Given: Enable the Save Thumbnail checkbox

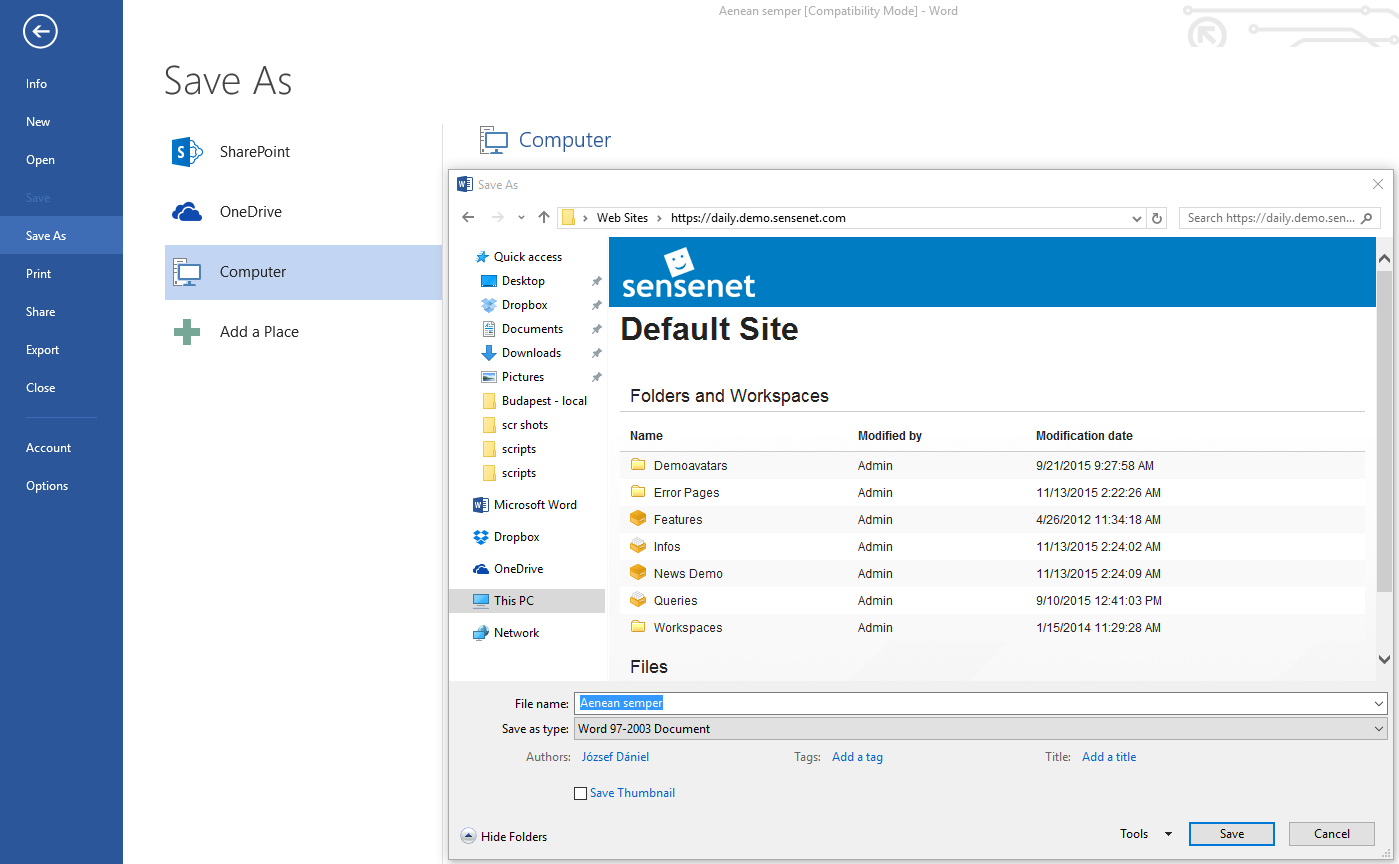Looking at the screenshot, I should click(580, 793).
